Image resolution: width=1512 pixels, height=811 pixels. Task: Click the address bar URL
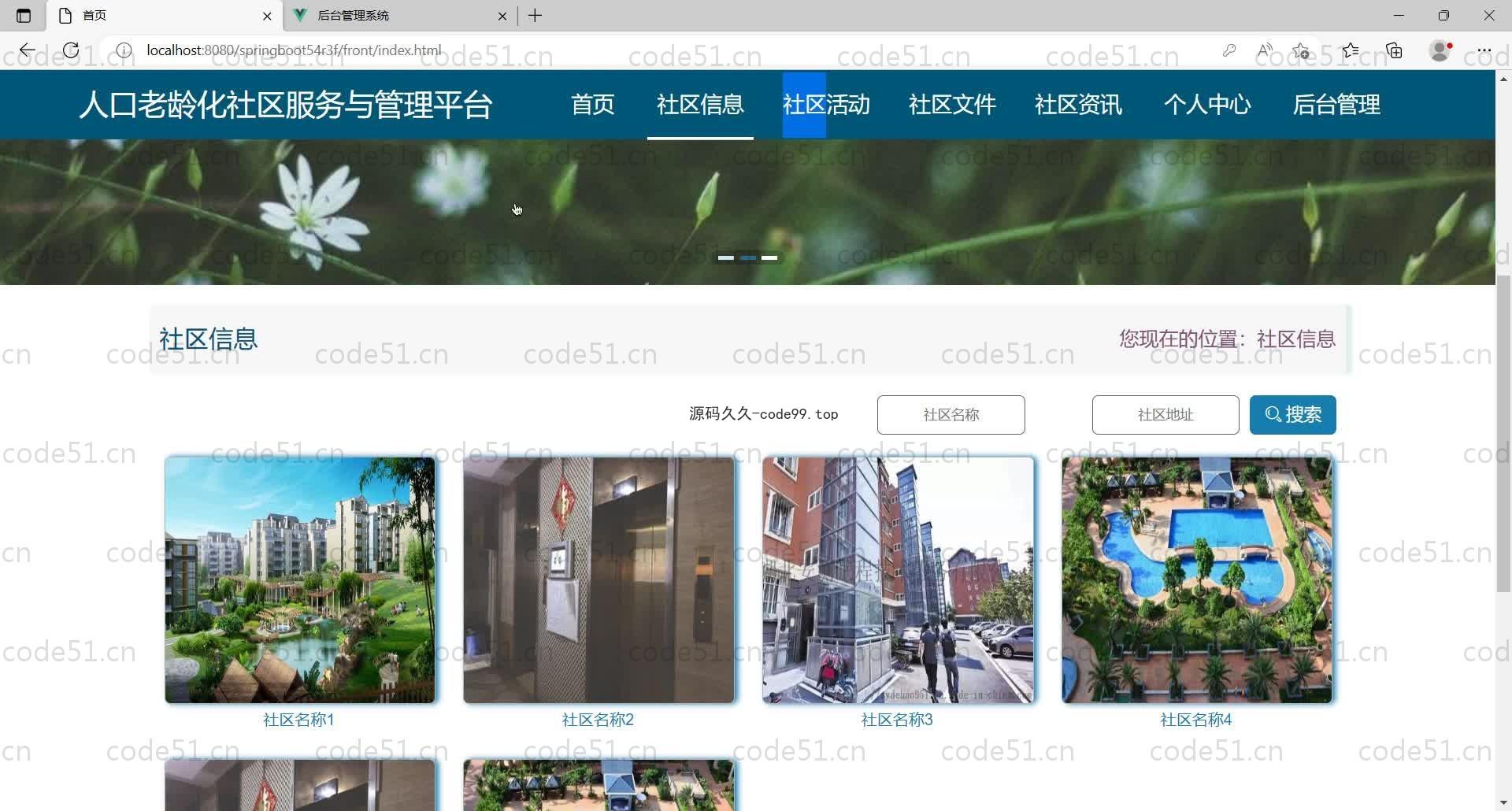click(294, 50)
